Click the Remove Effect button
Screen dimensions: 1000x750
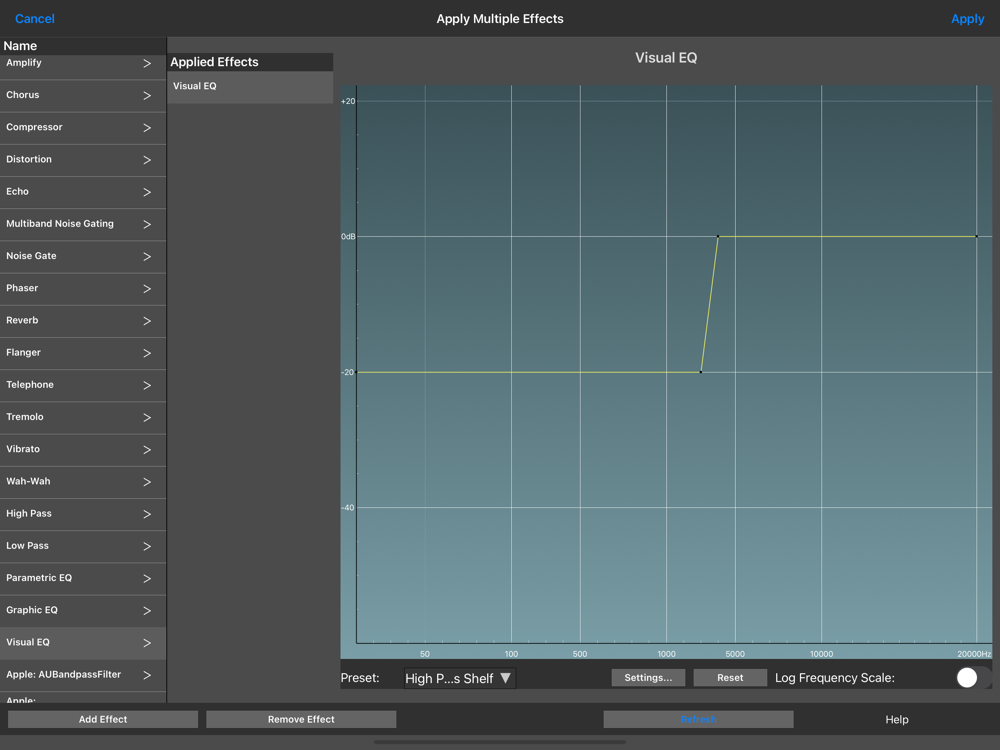(x=301, y=719)
